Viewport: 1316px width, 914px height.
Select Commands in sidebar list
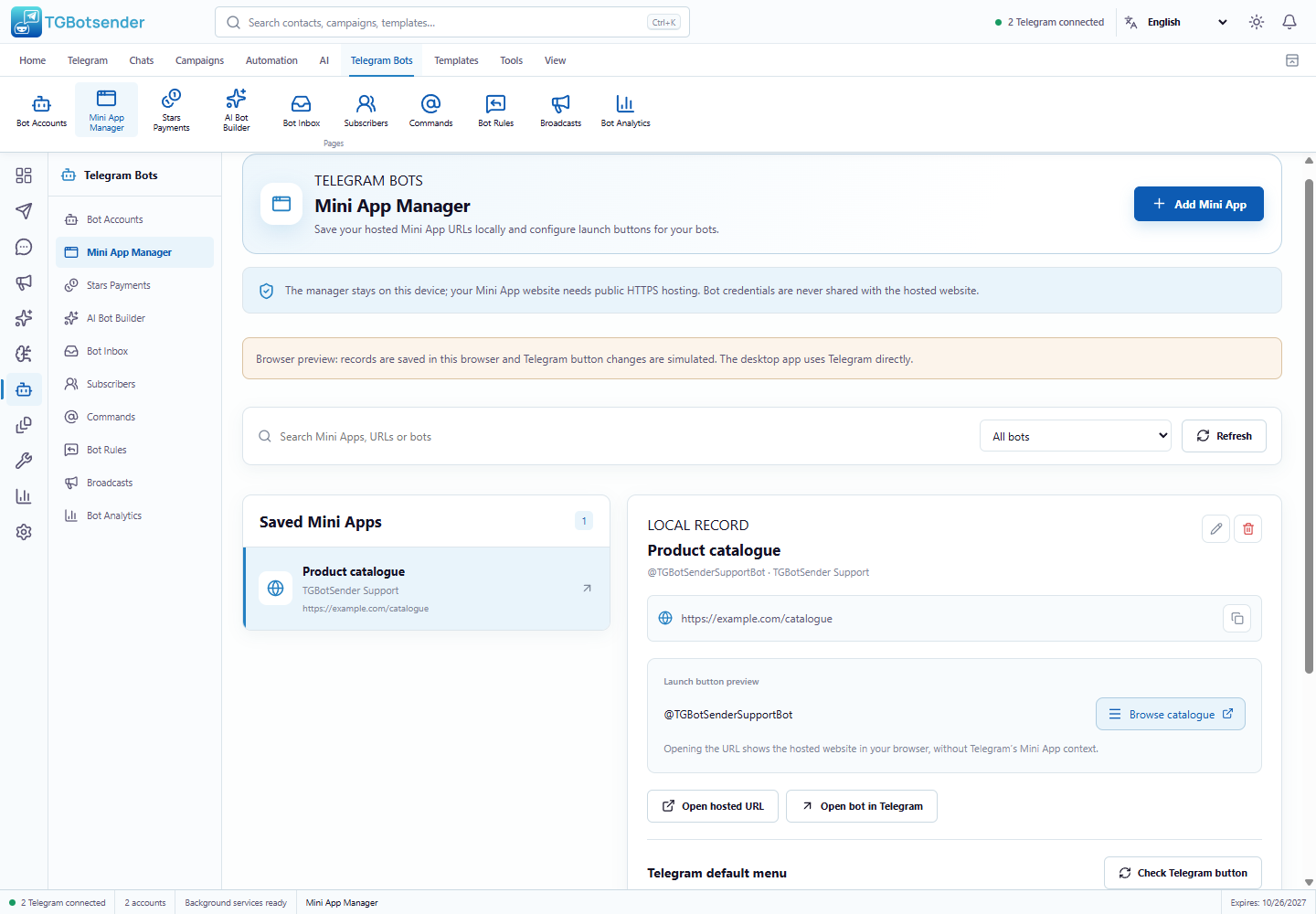134,417
